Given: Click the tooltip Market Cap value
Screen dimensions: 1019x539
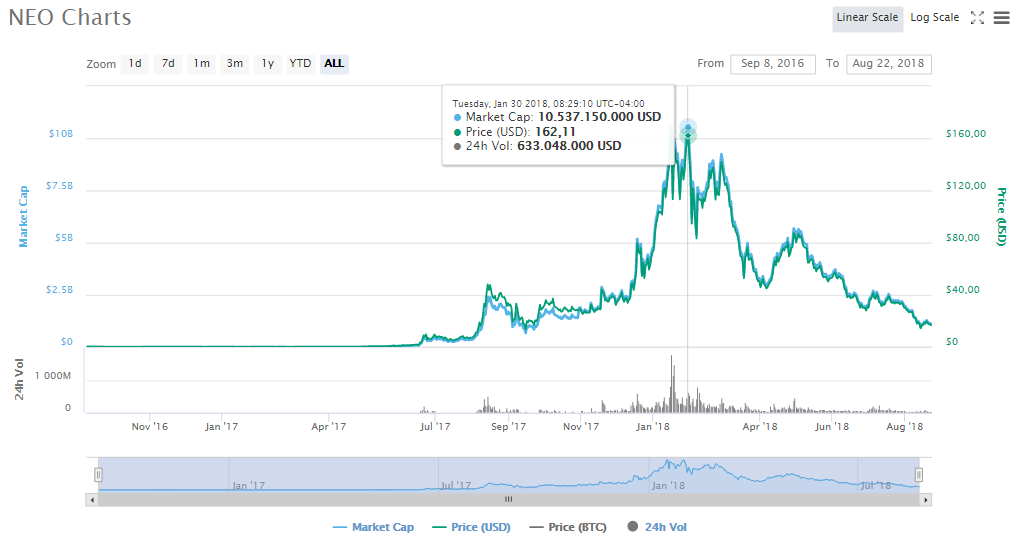Looking at the screenshot, I should (599, 117).
